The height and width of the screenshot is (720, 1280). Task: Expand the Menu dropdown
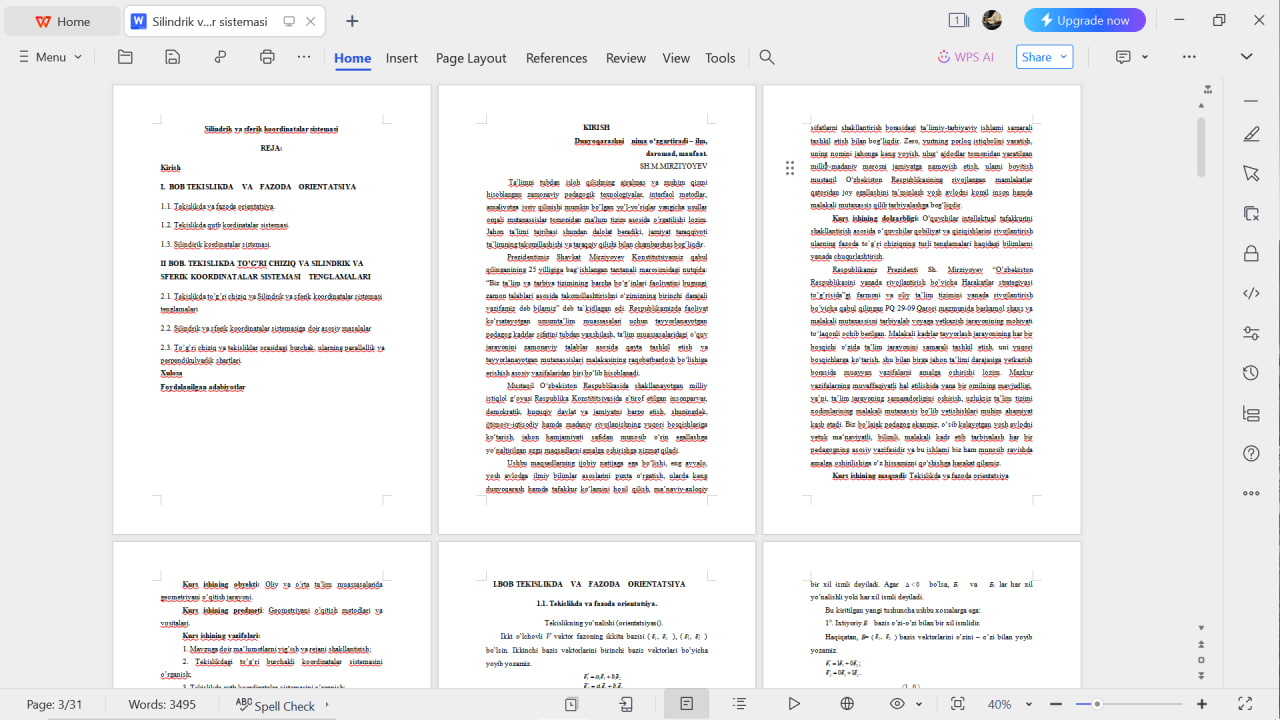pyautogui.click(x=50, y=57)
